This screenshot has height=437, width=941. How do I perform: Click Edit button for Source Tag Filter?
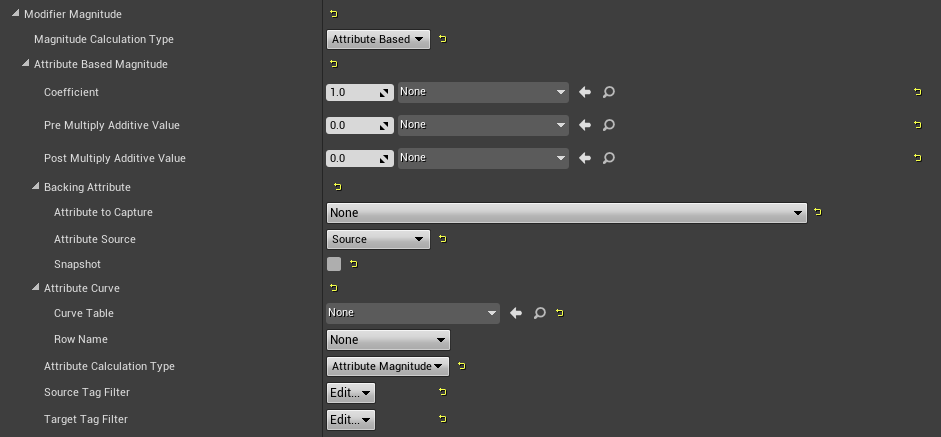click(350, 393)
